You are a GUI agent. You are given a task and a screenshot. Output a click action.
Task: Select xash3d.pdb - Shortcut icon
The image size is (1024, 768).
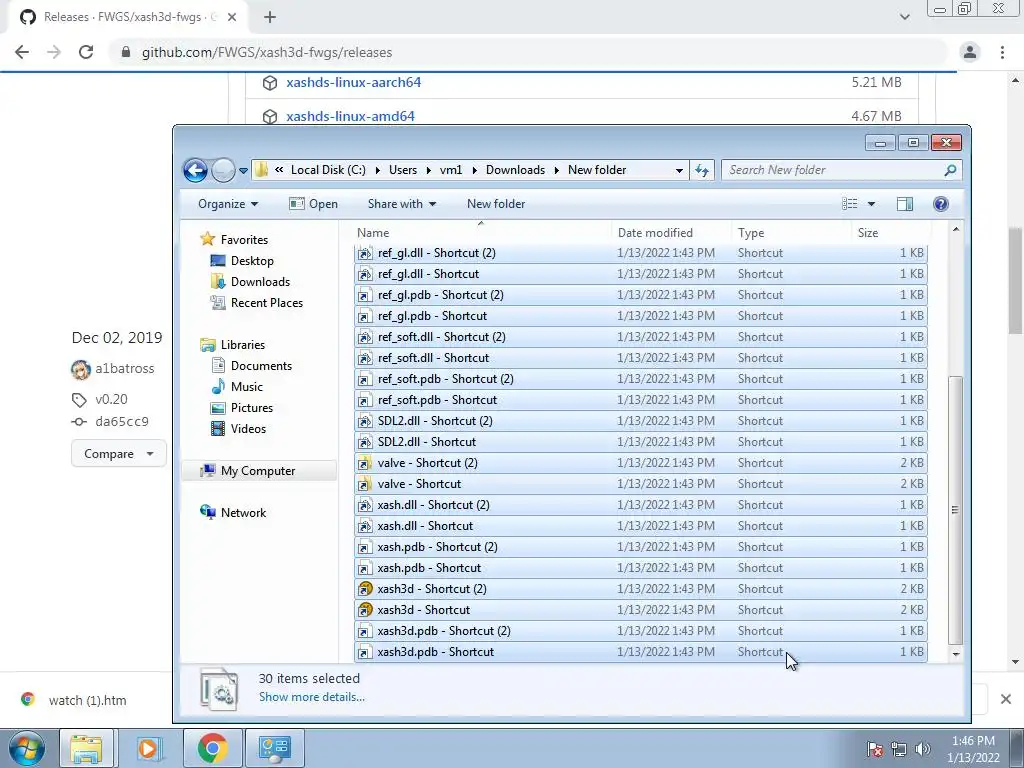[365, 652]
